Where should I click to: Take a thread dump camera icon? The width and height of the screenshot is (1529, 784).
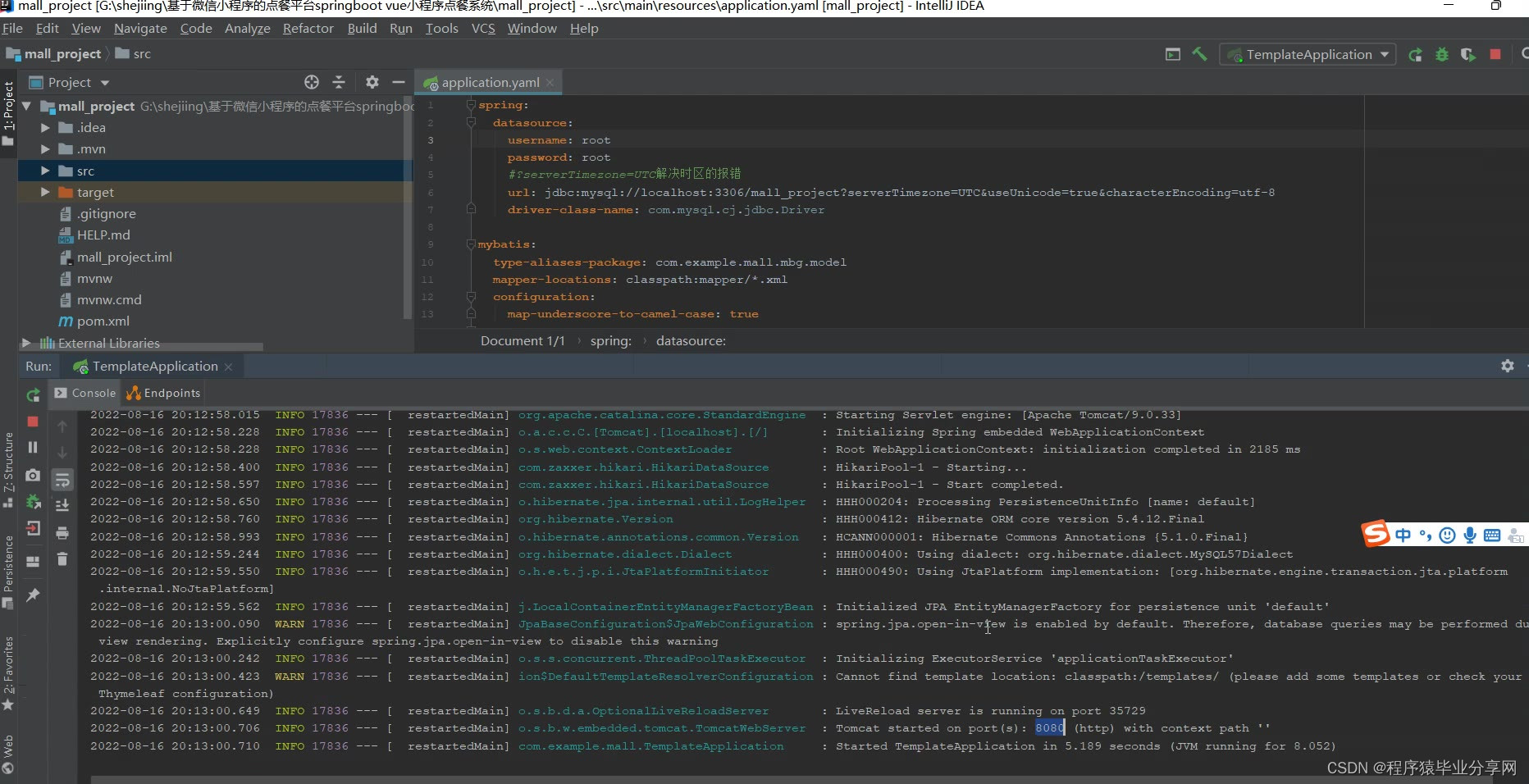tap(33, 475)
